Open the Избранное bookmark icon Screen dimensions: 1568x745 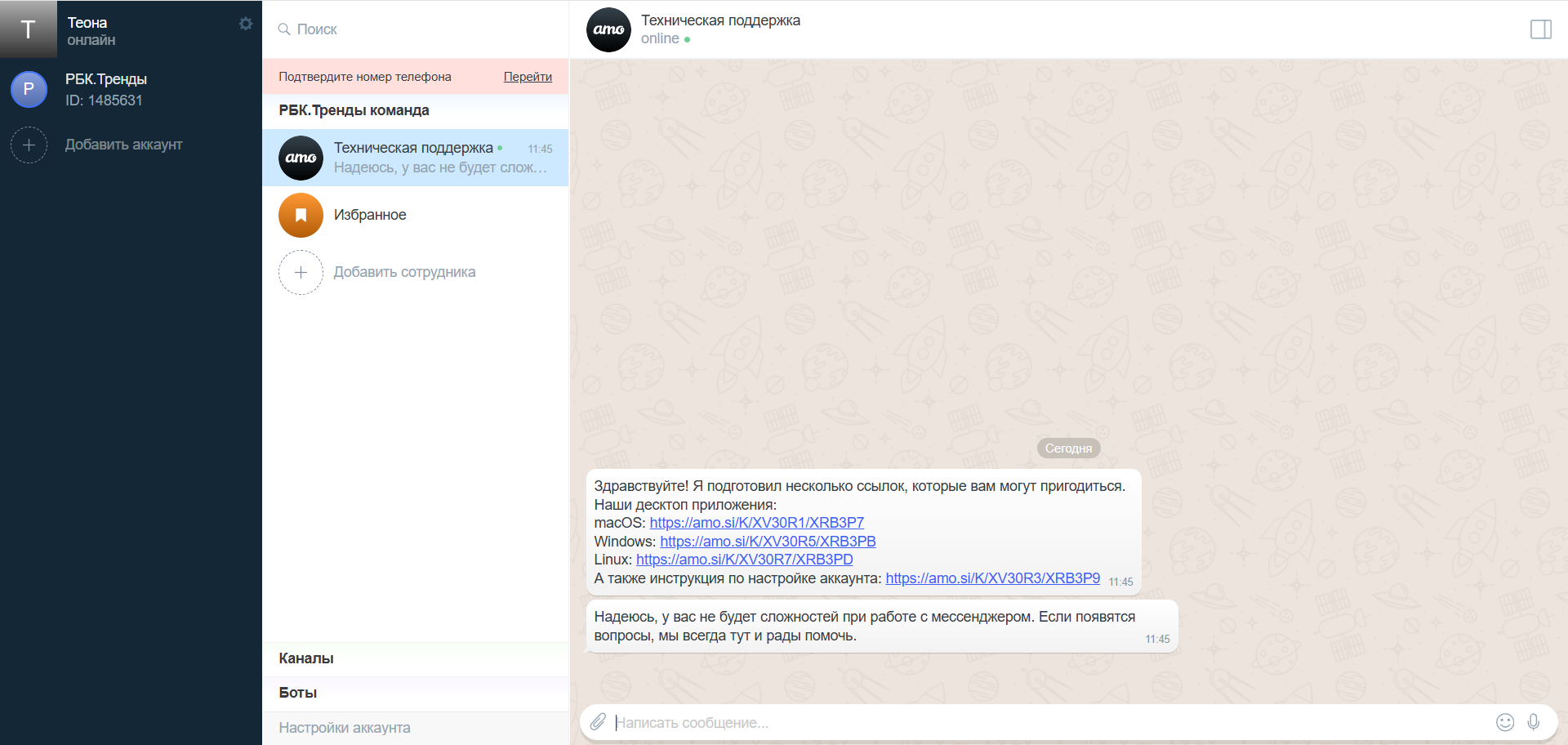pos(301,215)
